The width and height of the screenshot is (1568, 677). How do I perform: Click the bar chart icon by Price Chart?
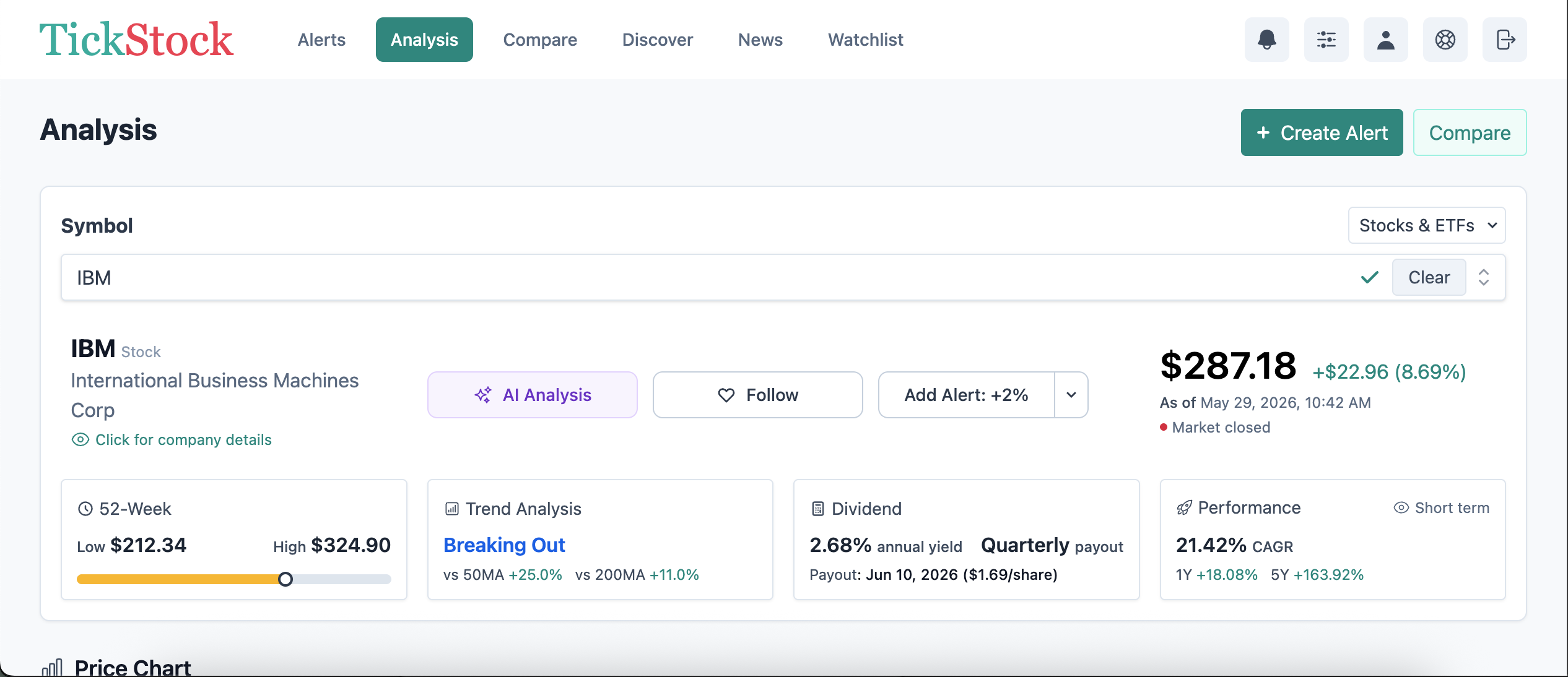click(53, 668)
